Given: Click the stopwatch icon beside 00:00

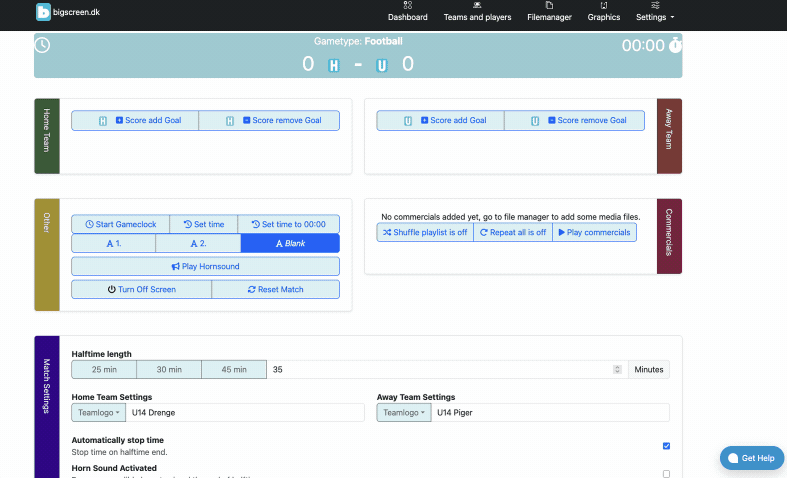Looking at the screenshot, I should pos(675,45).
